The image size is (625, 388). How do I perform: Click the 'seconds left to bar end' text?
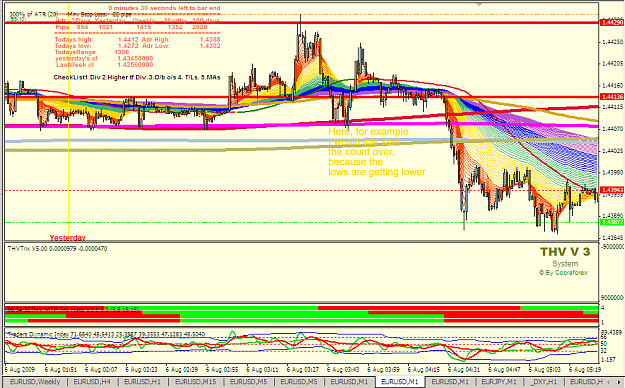(x=185, y=8)
